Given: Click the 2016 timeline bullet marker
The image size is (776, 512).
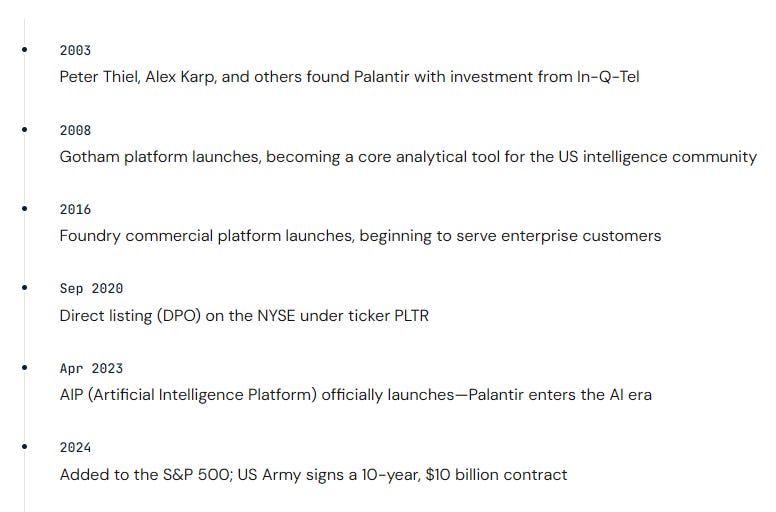Looking at the screenshot, I should click(x=25, y=208).
